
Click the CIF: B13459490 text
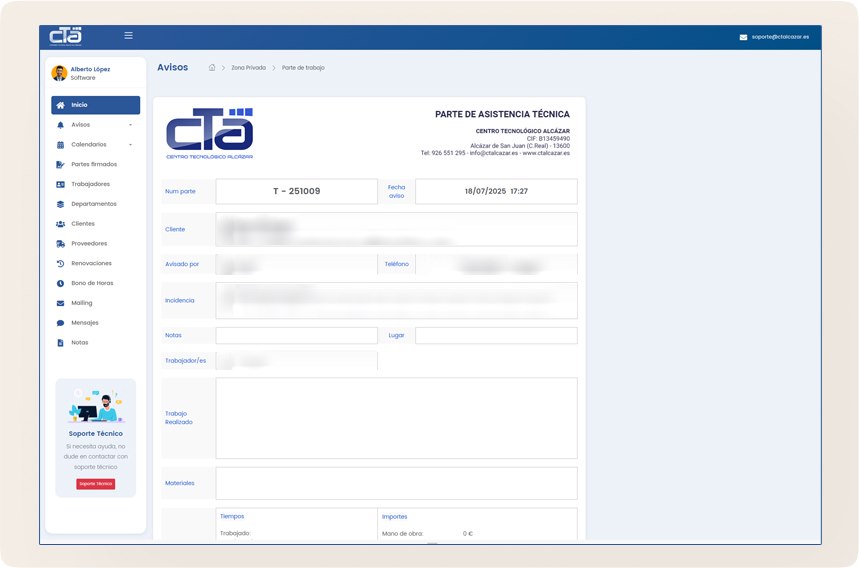click(548, 139)
